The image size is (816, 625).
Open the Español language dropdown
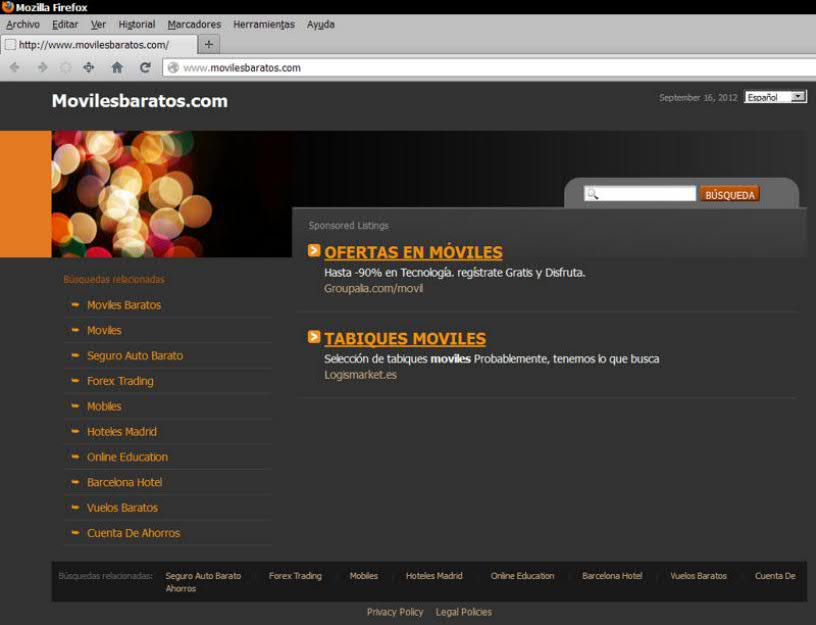pyautogui.click(x=775, y=97)
